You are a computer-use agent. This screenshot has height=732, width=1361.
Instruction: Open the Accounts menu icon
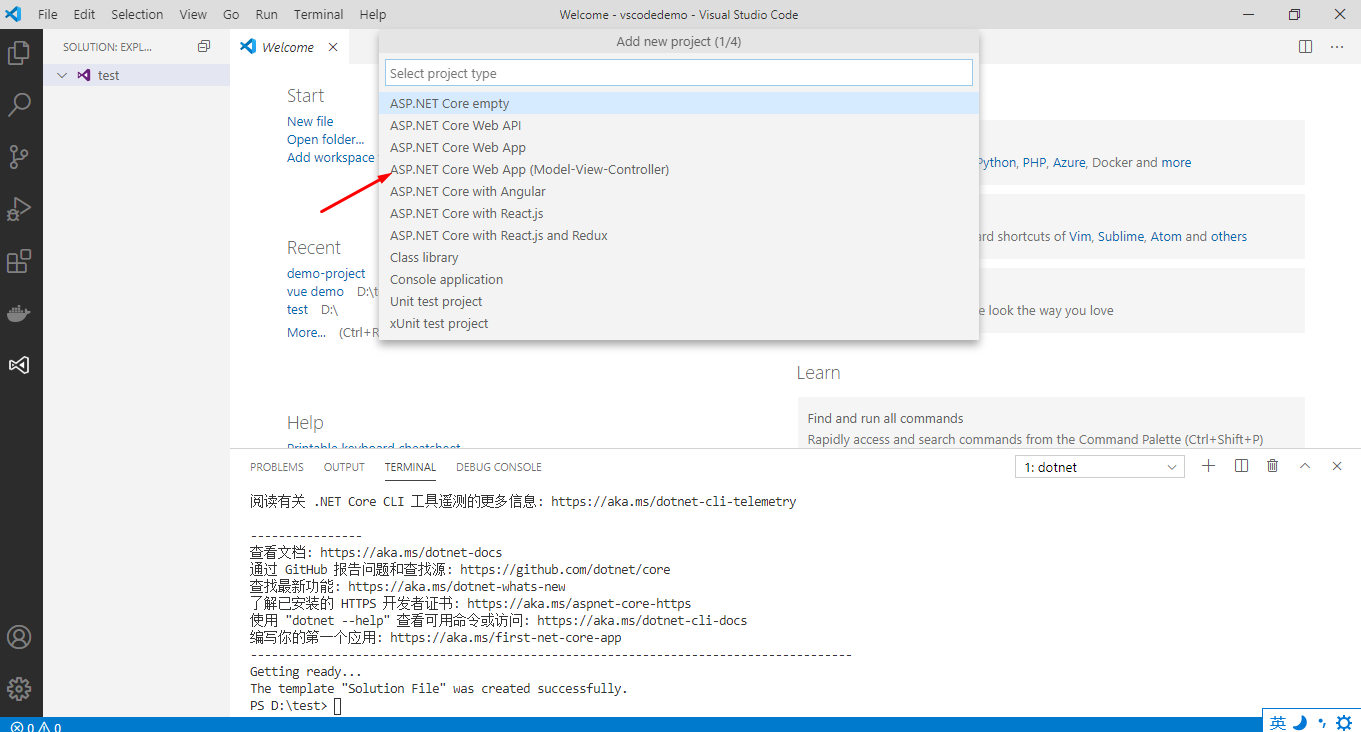pyautogui.click(x=19, y=637)
